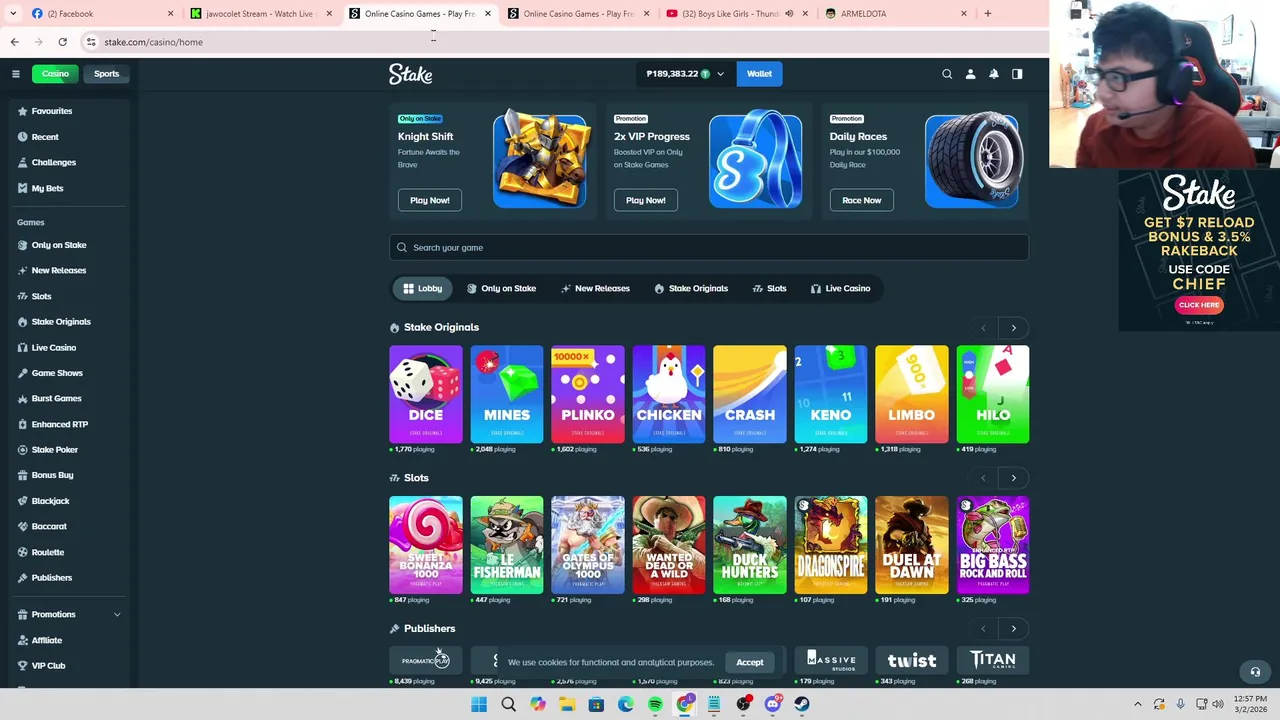Toggle the right sidebar panel icon
Viewport: 1280px width, 720px height.
(1017, 74)
